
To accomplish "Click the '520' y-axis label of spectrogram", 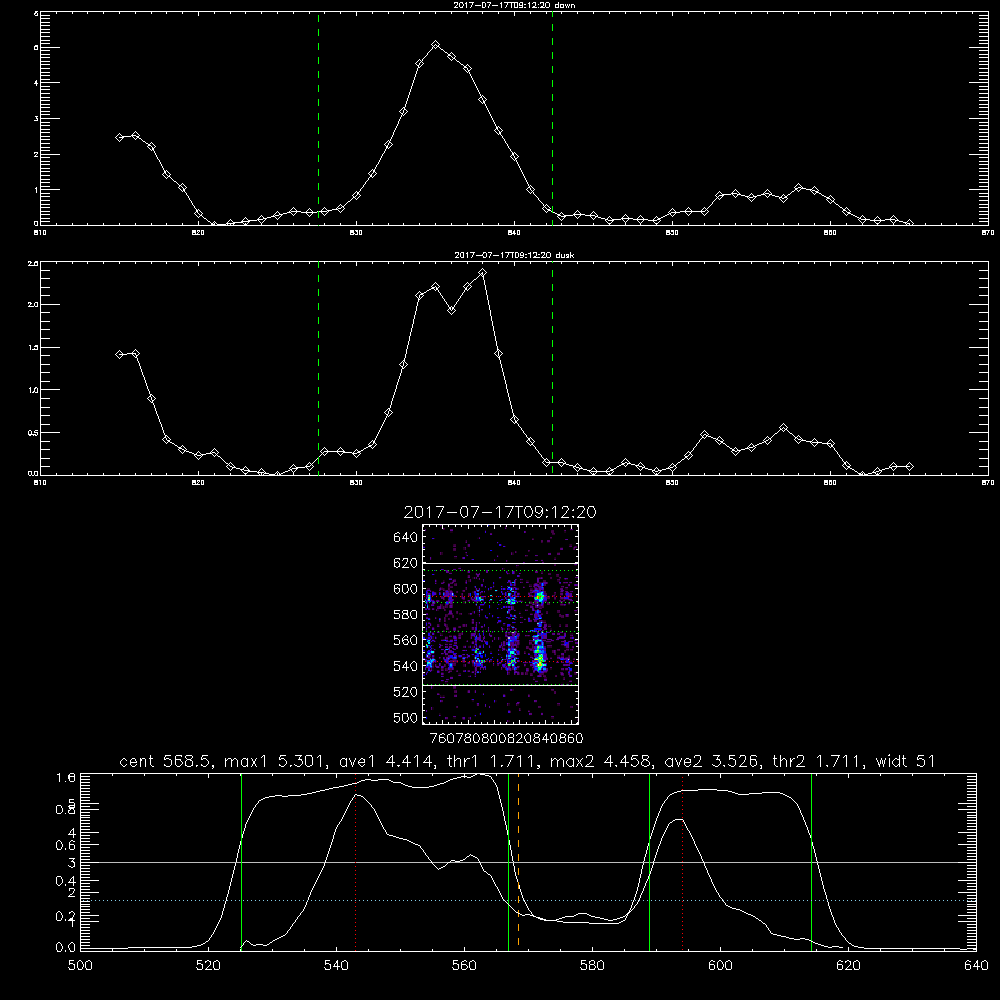I will point(406,691).
